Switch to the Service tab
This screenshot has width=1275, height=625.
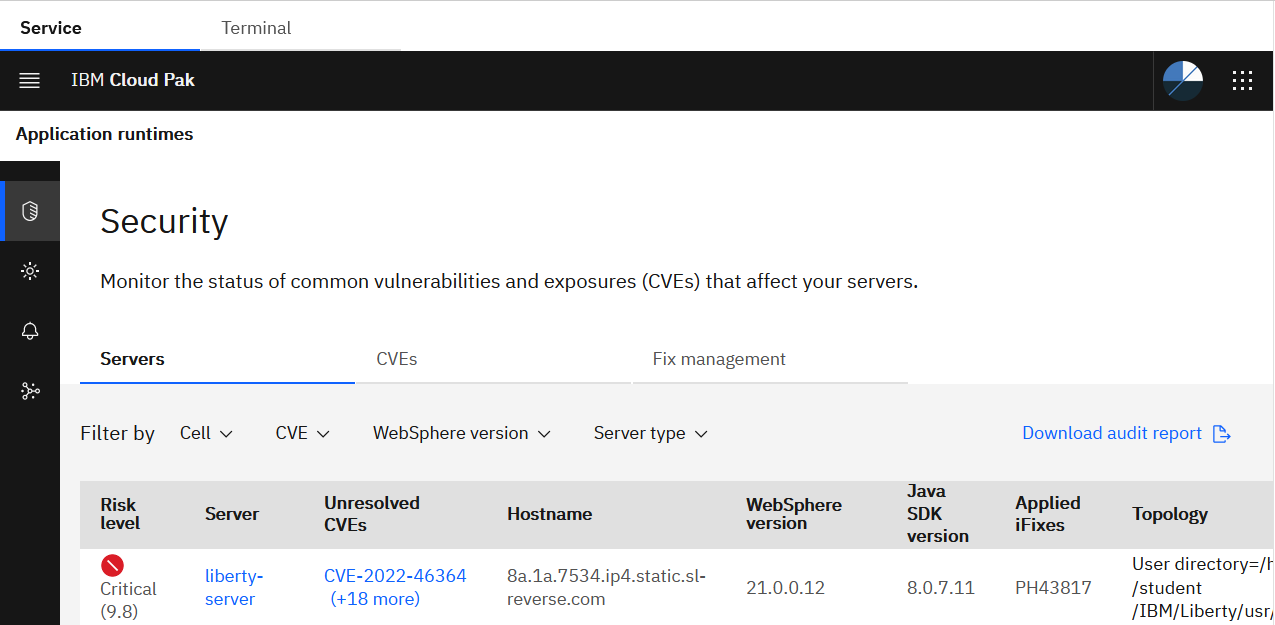tap(100, 27)
